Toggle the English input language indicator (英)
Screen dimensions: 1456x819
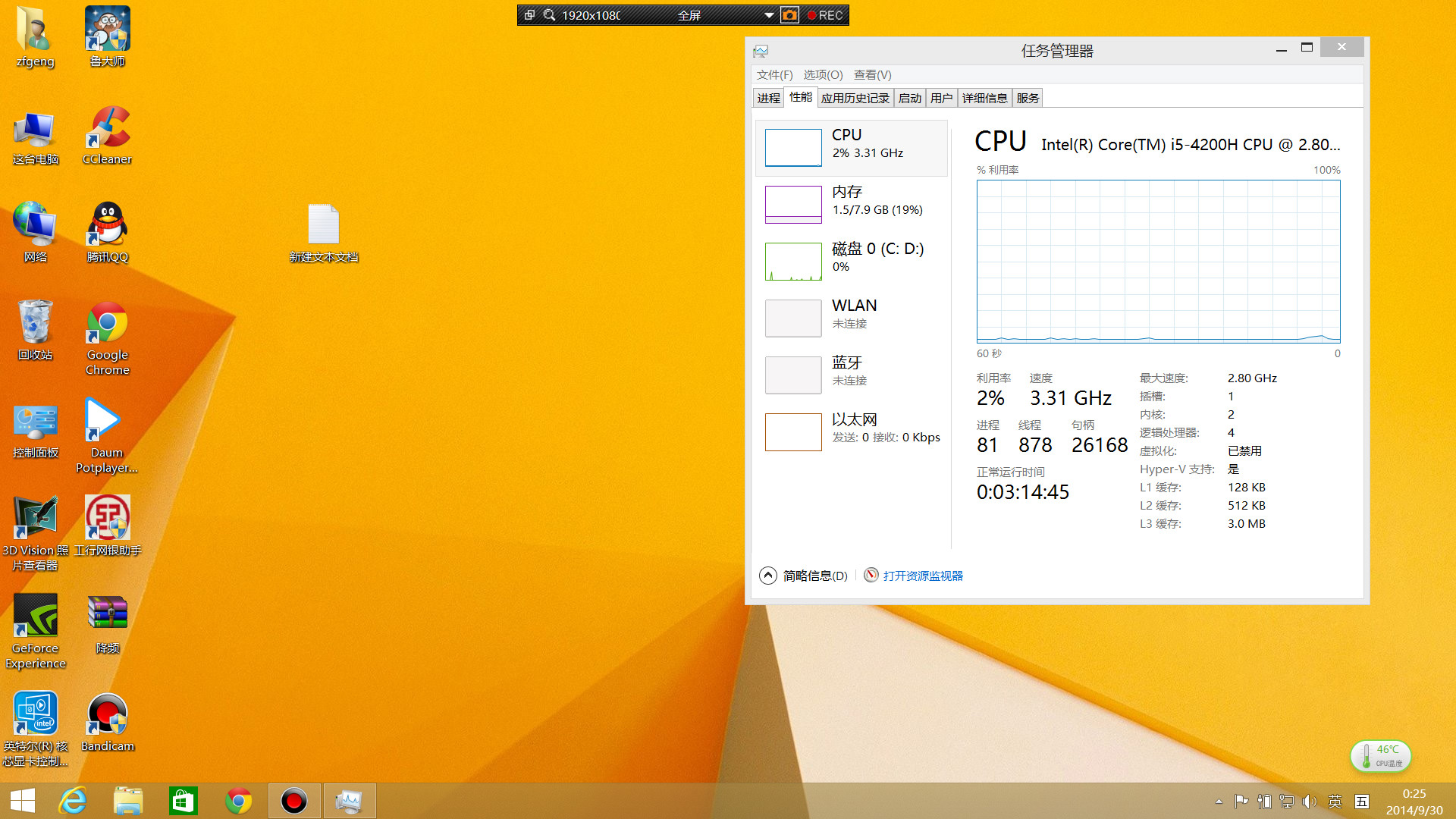coord(1335,801)
